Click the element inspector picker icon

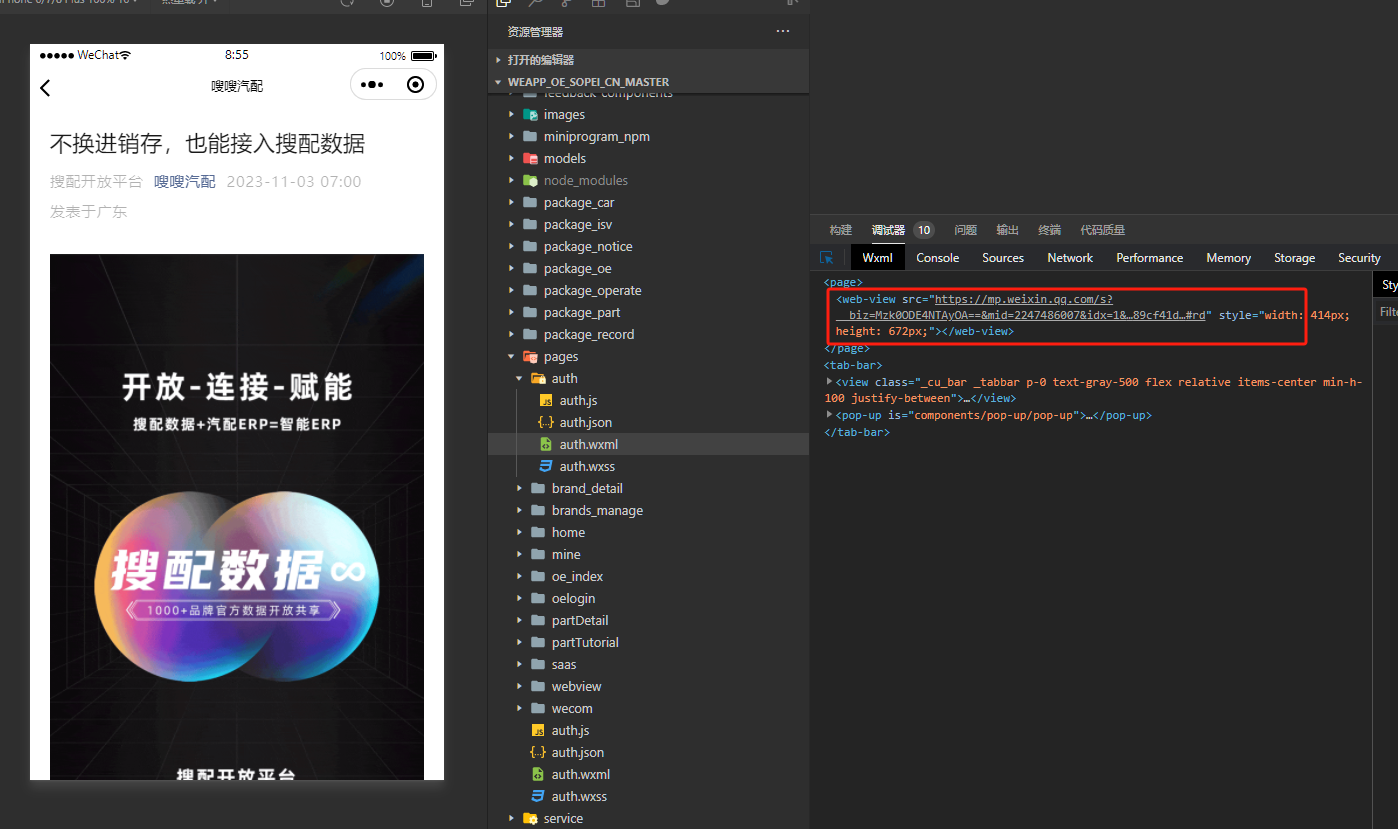(827, 258)
